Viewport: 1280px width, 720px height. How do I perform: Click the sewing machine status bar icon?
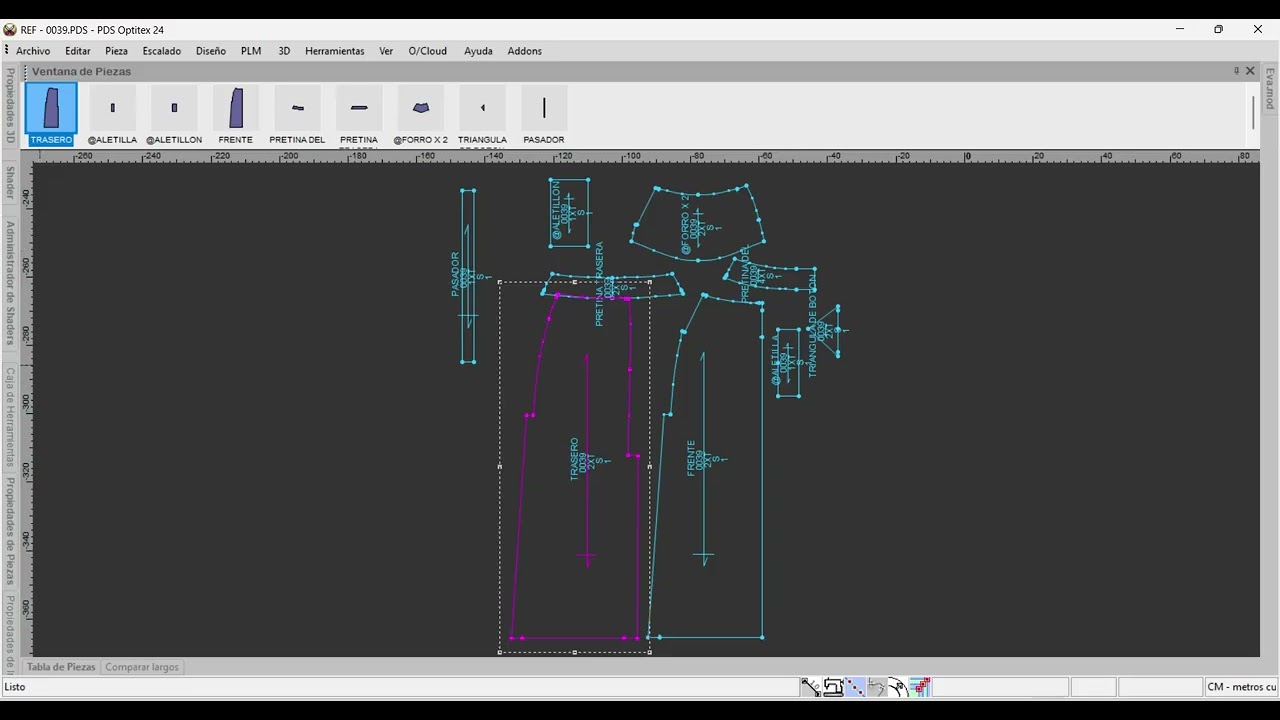coord(833,687)
